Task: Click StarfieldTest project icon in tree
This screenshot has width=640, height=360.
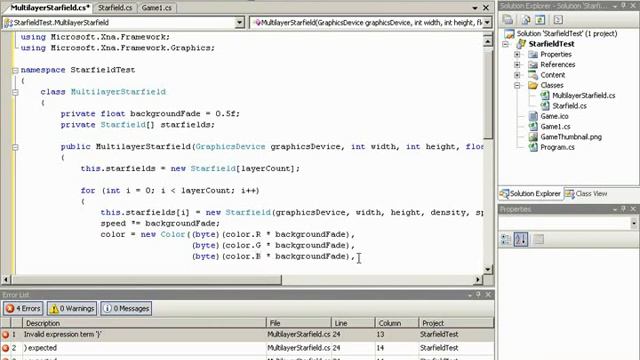Action: click(x=521, y=44)
